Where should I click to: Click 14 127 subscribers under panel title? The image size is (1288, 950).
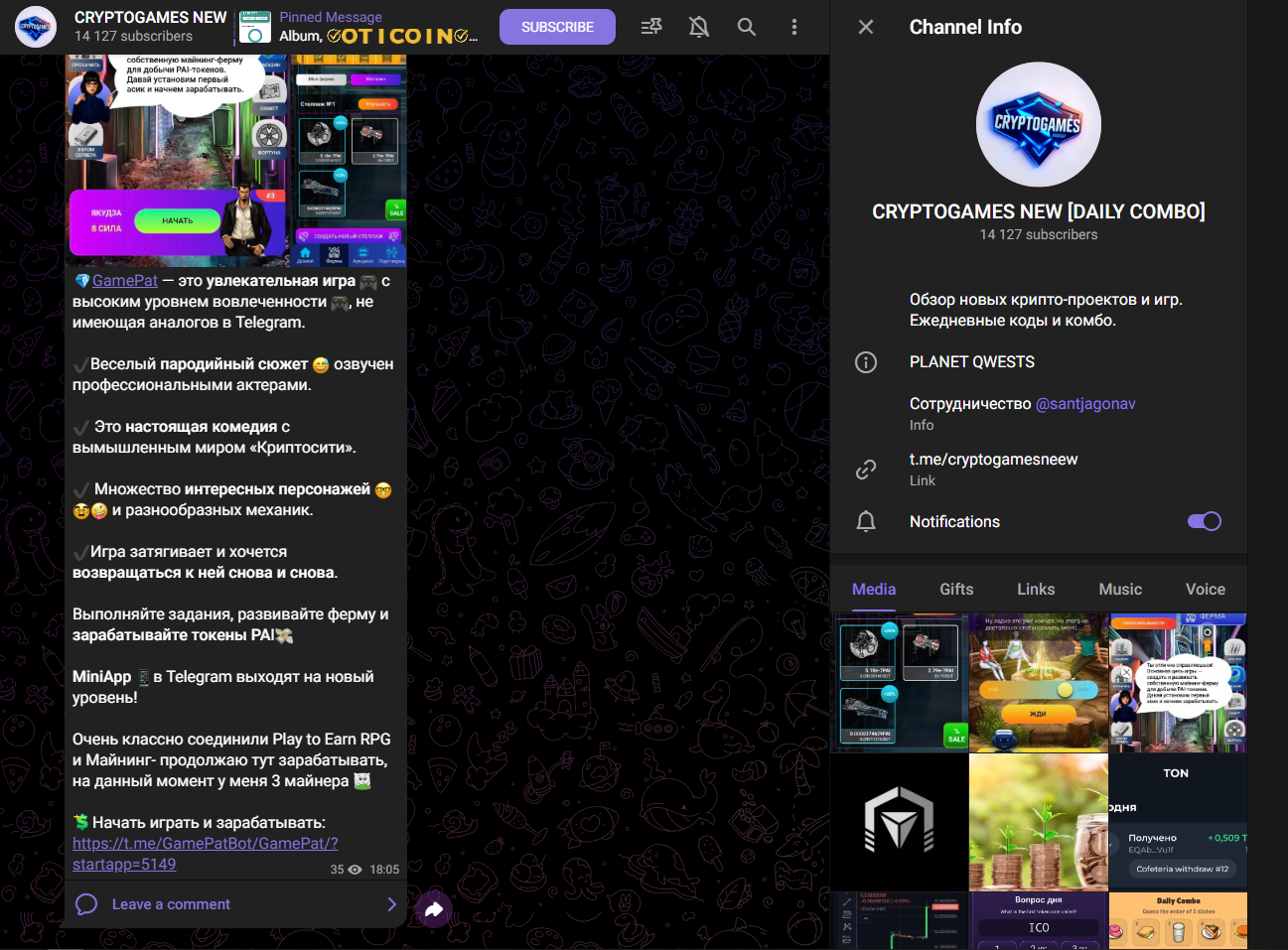1039,234
